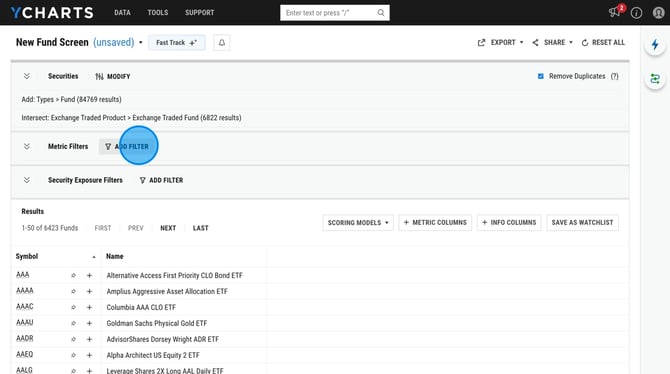Select Columbia AAA CLO ETF name

pyautogui.click(x=141, y=307)
